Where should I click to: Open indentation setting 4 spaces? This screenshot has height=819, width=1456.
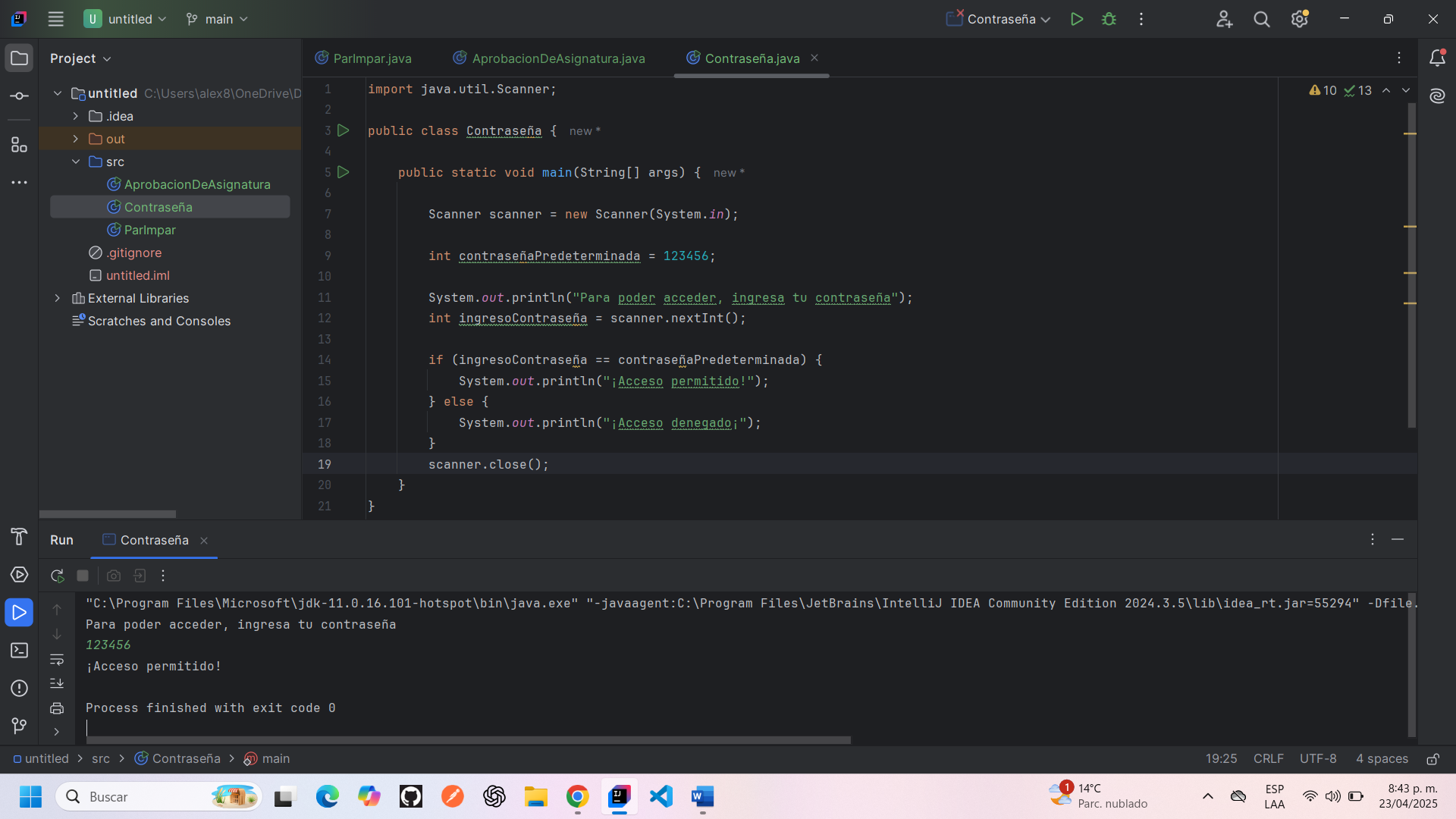1382,759
